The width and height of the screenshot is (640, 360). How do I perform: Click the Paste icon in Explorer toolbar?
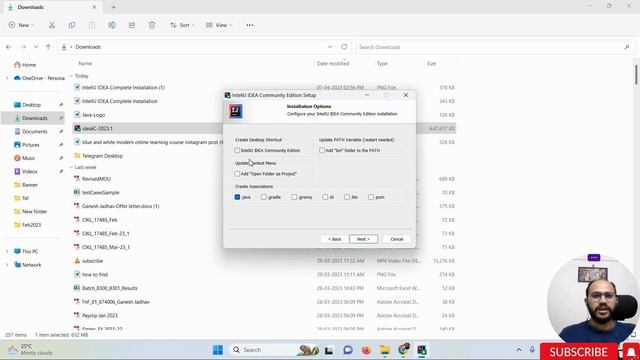tap(92, 25)
